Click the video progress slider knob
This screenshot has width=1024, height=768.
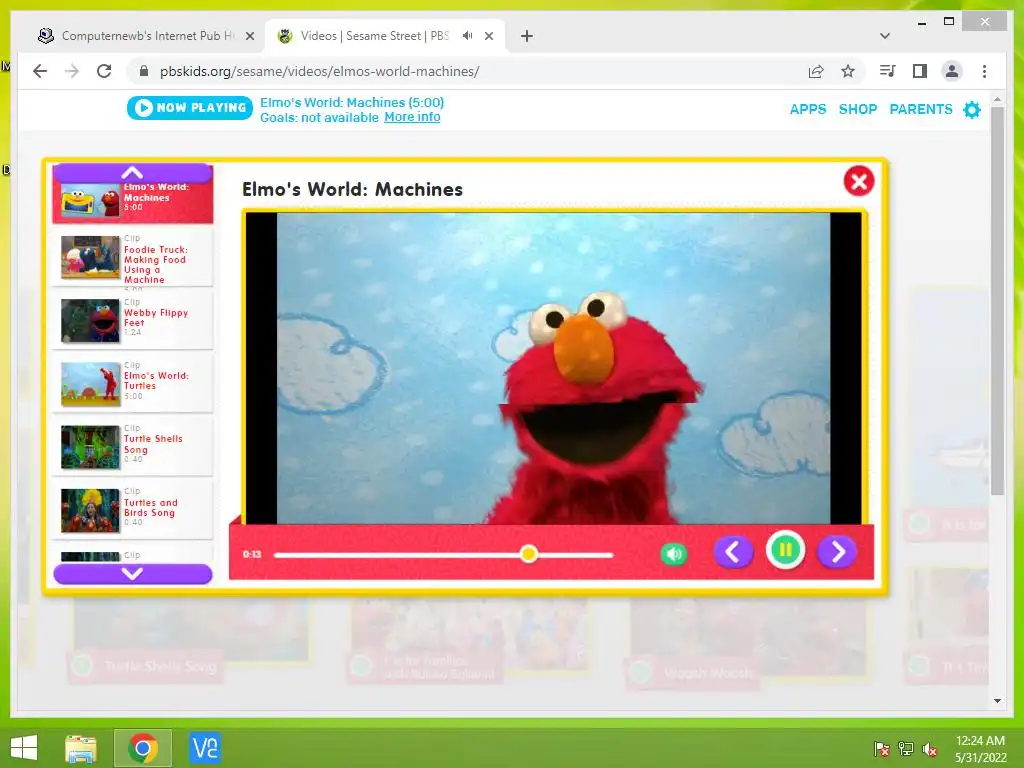pyautogui.click(x=529, y=554)
